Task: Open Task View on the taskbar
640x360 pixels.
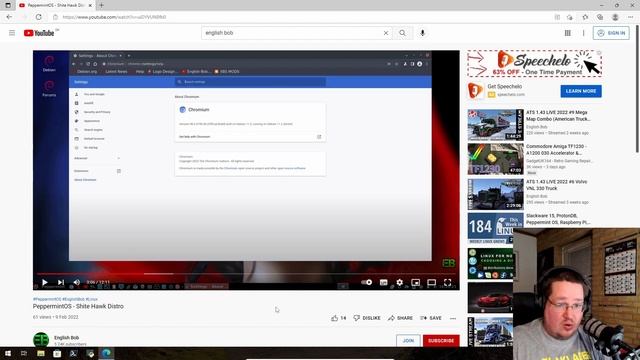Action: point(24,353)
